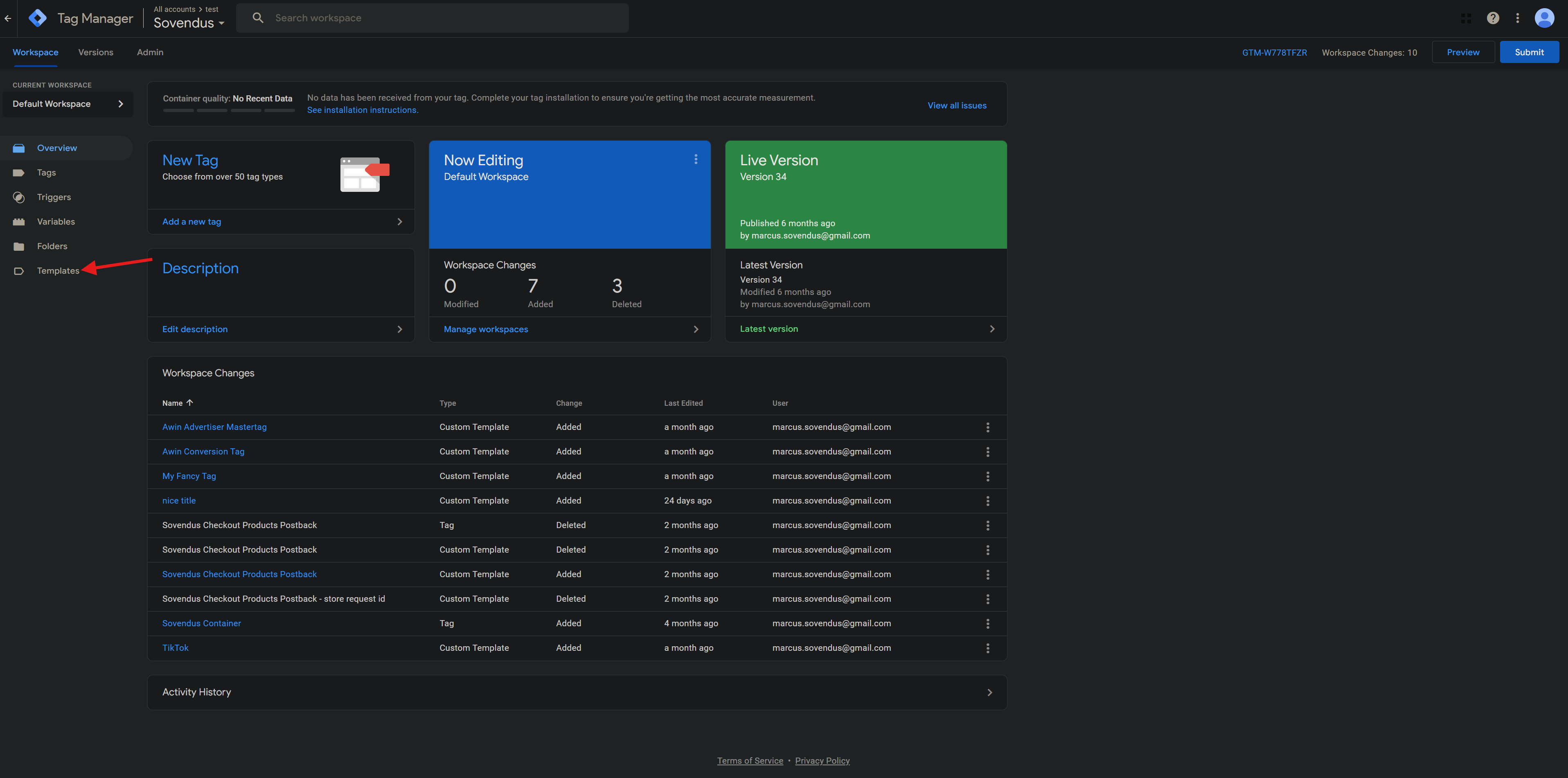The width and height of the screenshot is (1568, 778).
Task: Open row options for Sovendus Container
Action: pyautogui.click(x=987, y=623)
